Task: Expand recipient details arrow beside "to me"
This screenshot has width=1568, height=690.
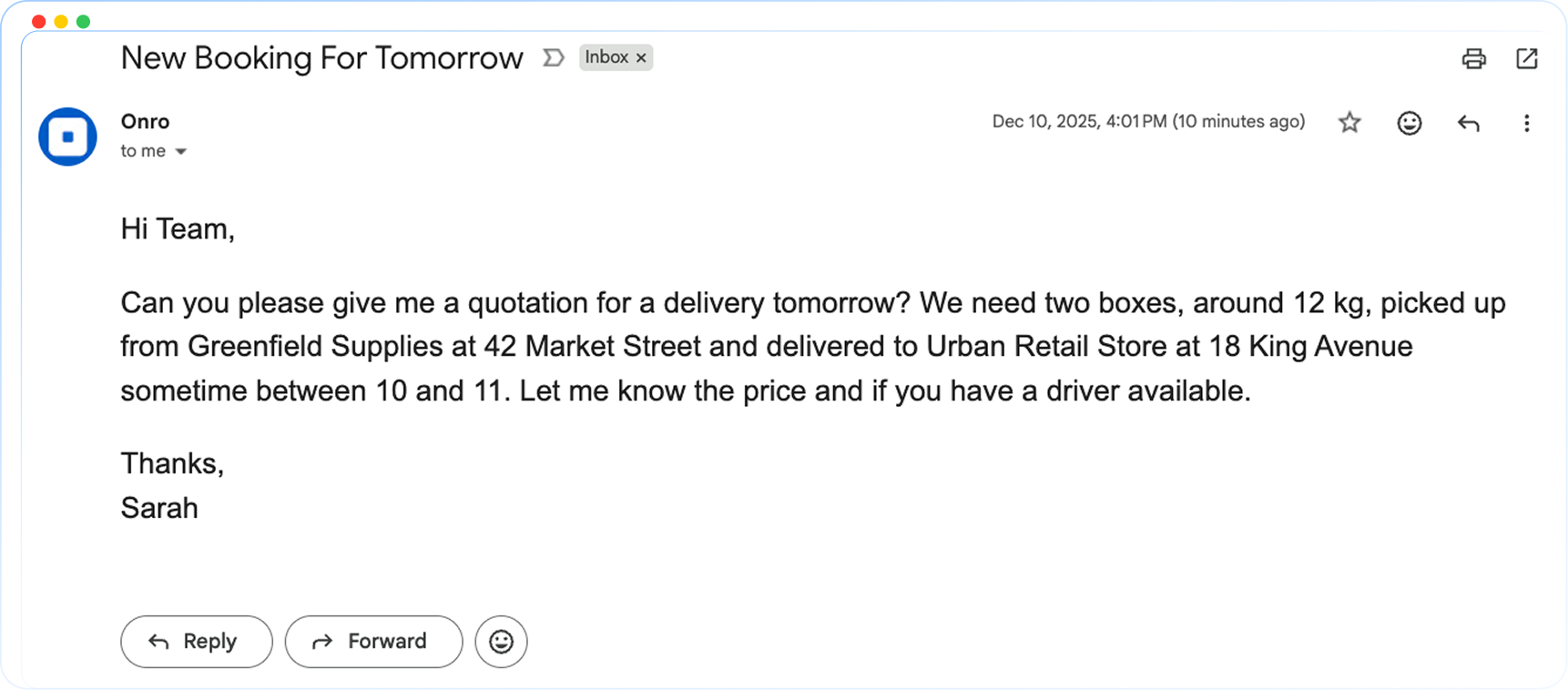Action: (x=181, y=151)
